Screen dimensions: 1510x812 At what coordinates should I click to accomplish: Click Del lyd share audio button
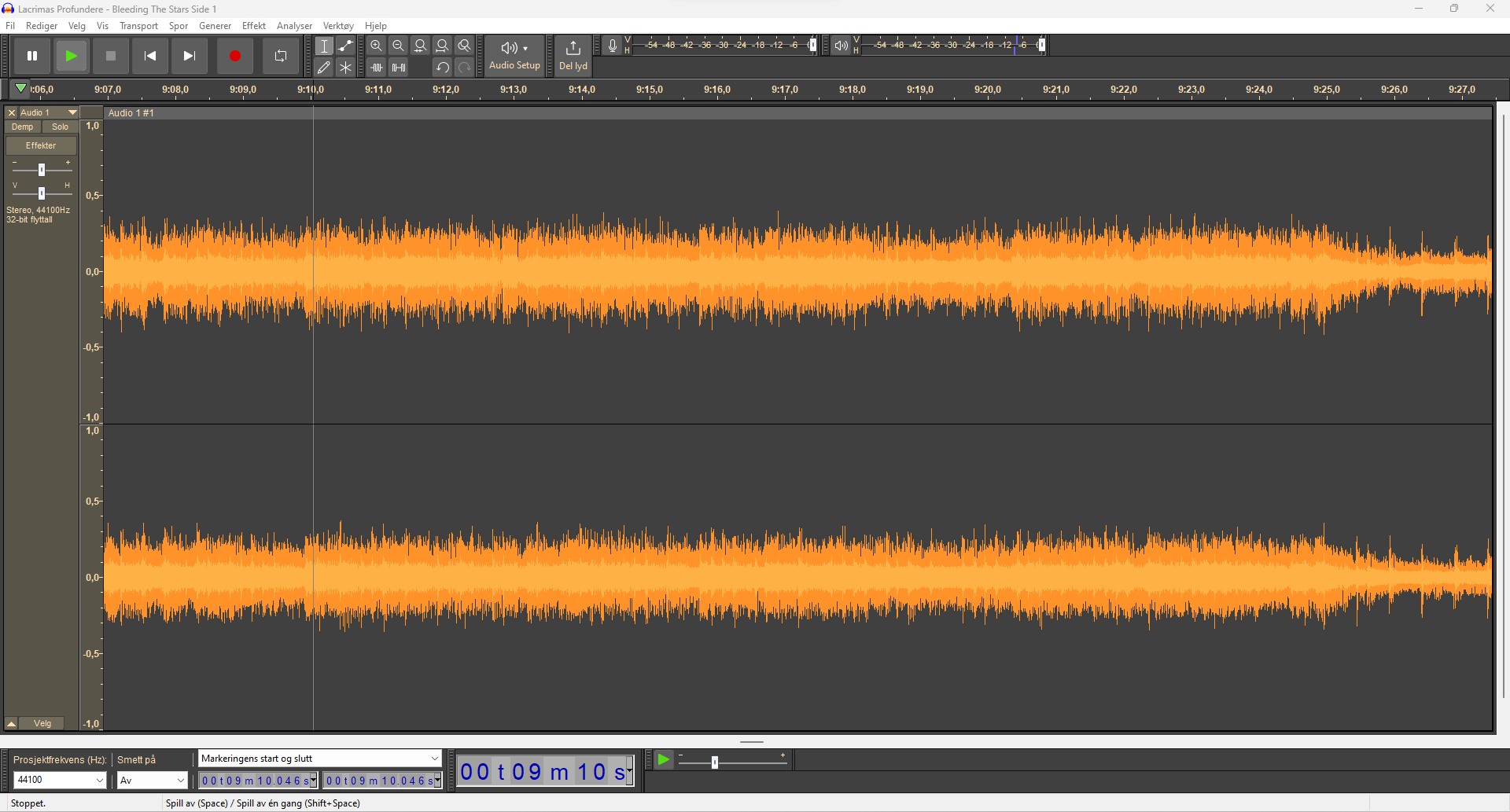point(573,56)
